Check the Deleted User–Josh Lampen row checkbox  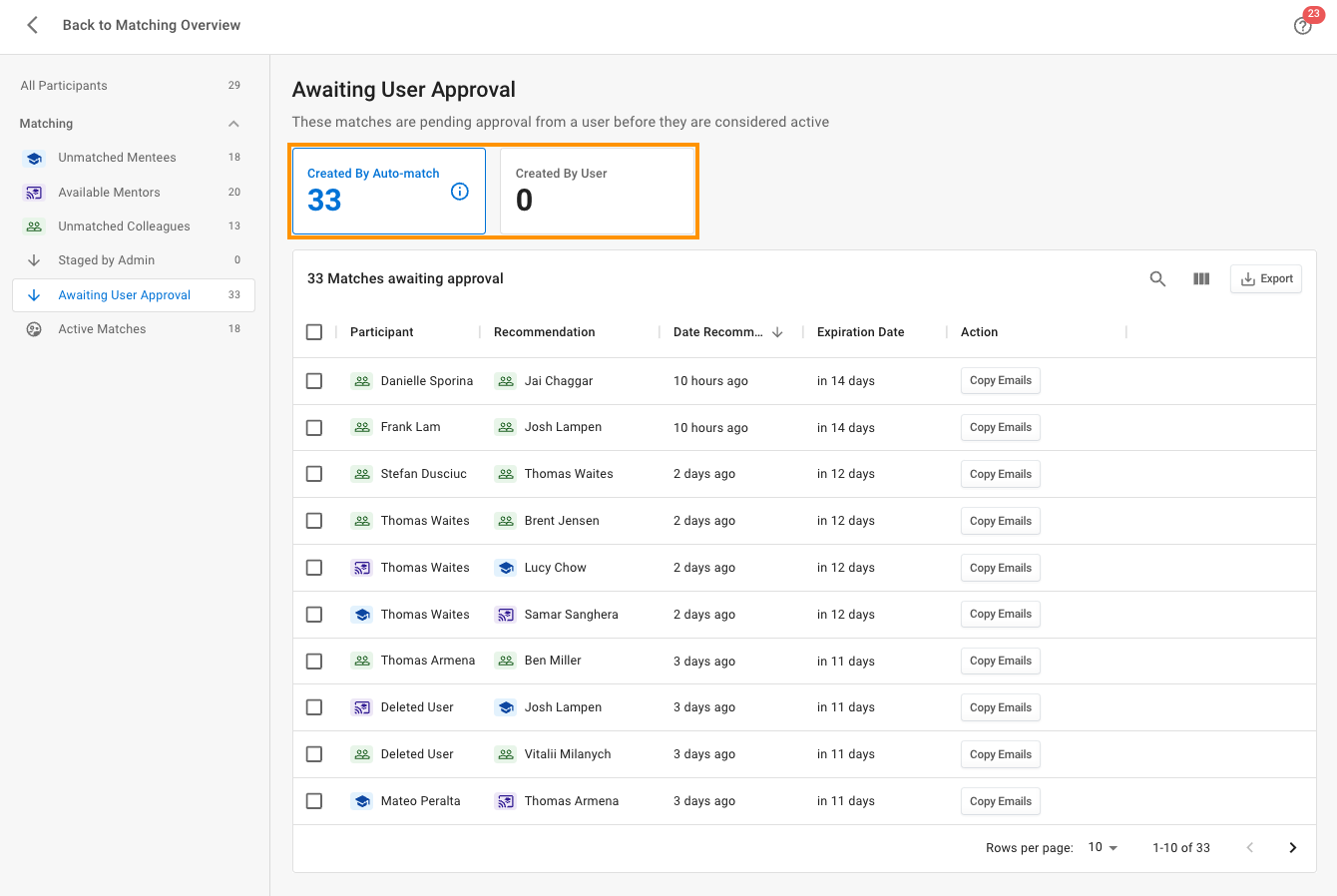(314, 707)
